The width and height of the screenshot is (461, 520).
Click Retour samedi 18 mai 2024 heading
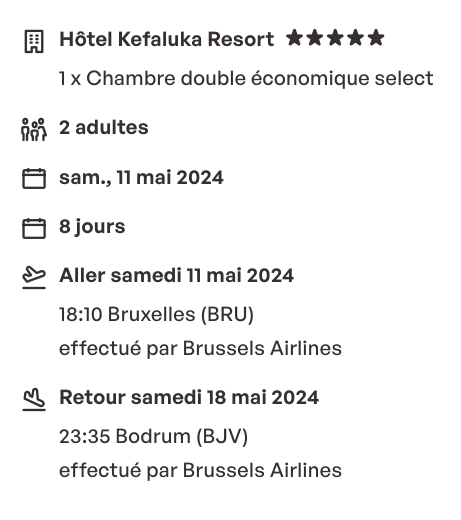click(189, 397)
